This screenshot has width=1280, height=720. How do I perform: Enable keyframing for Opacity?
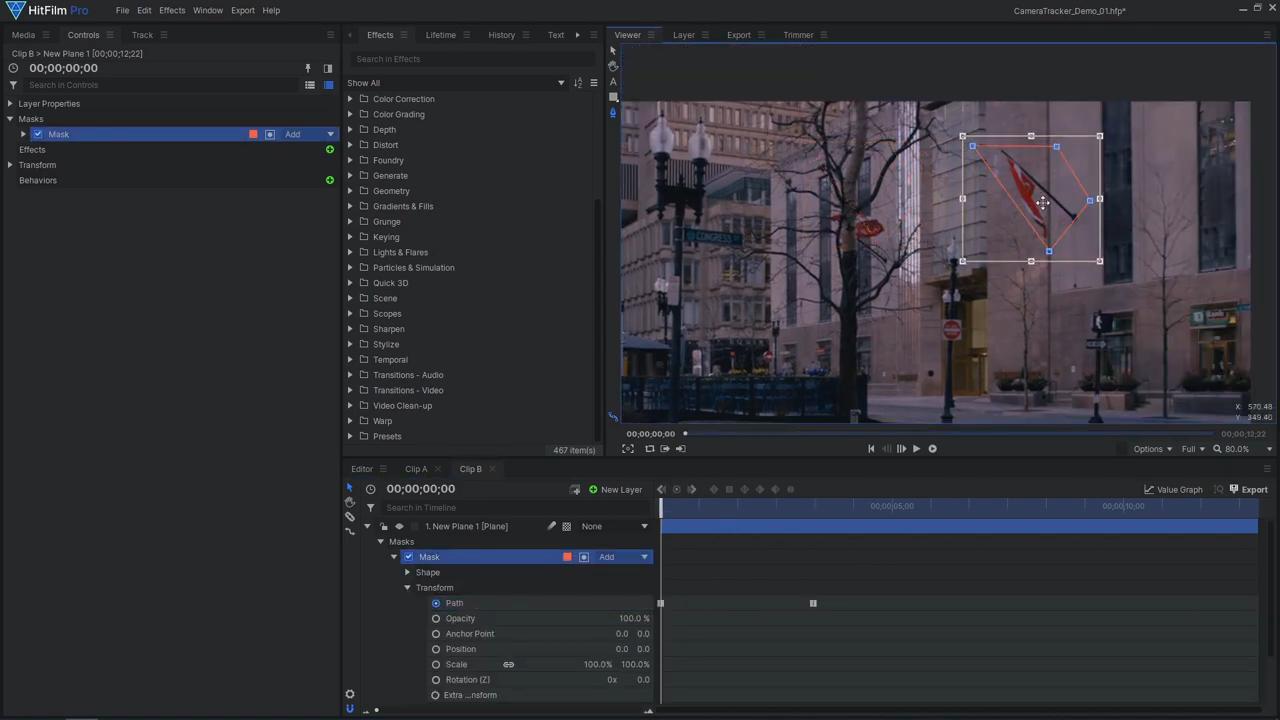pos(436,619)
